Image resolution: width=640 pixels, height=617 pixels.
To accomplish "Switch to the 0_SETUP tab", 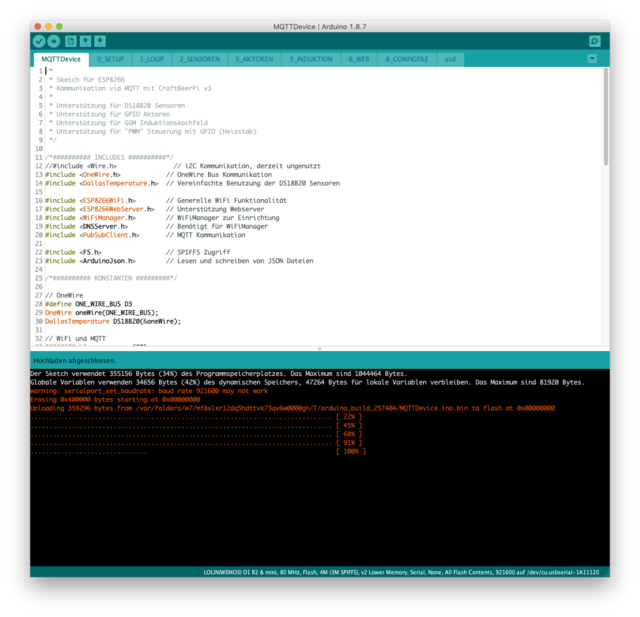I will 111,59.
